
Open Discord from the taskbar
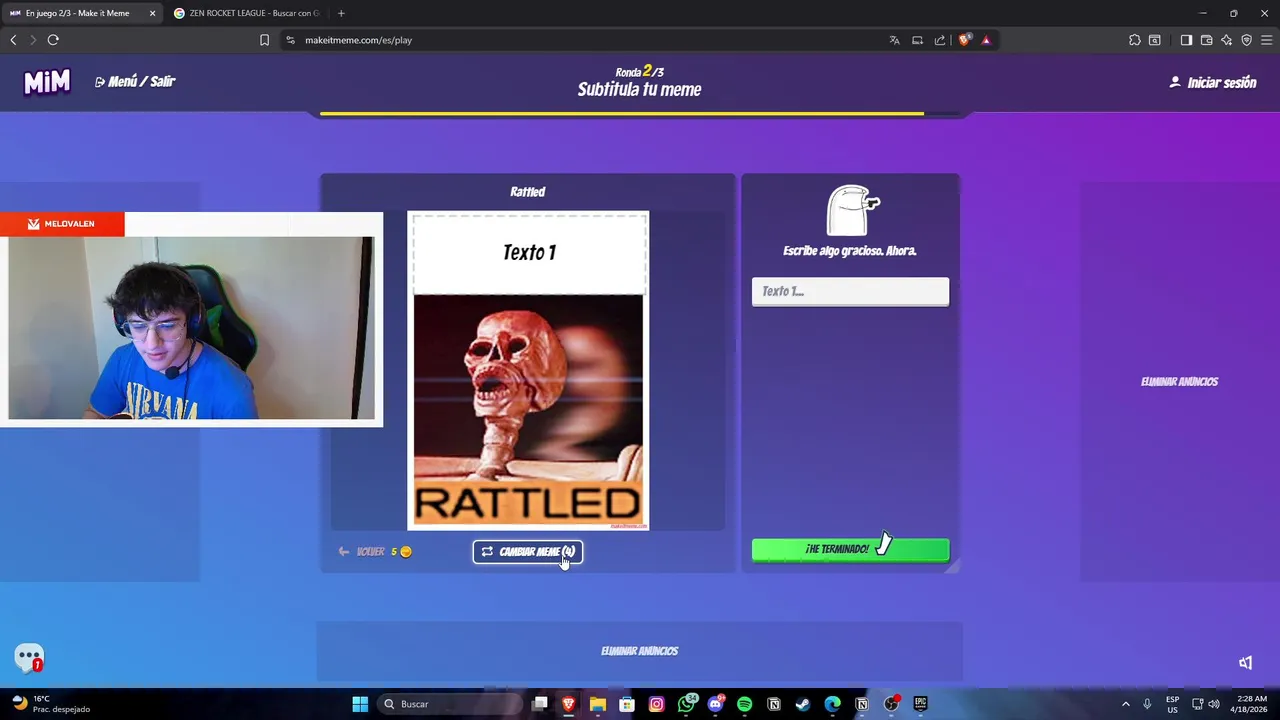point(715,704)
